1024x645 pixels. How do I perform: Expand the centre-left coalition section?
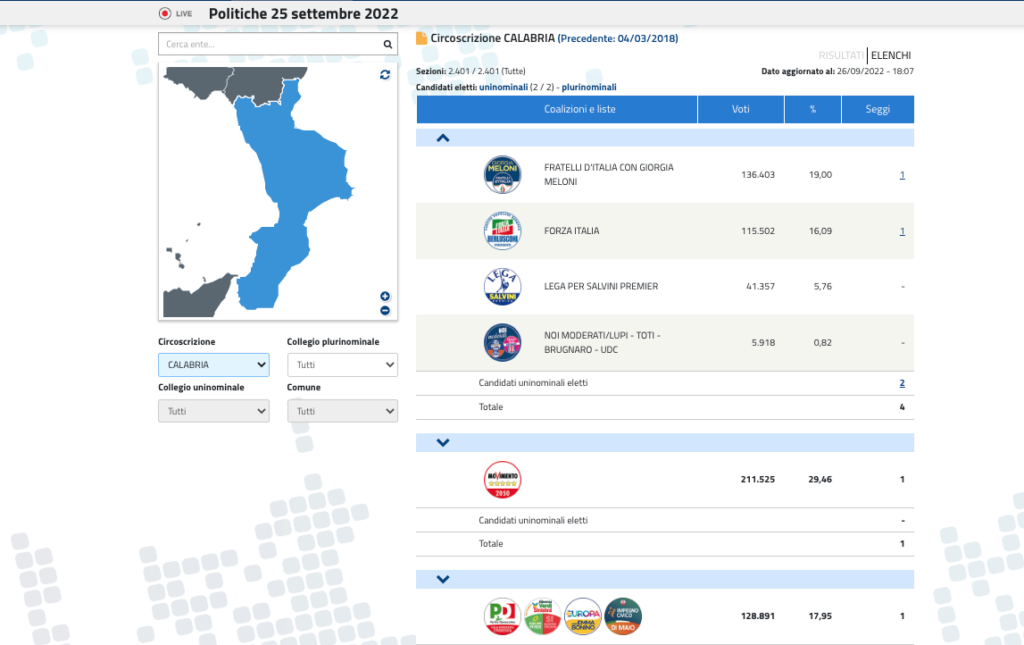coord(443,579)
